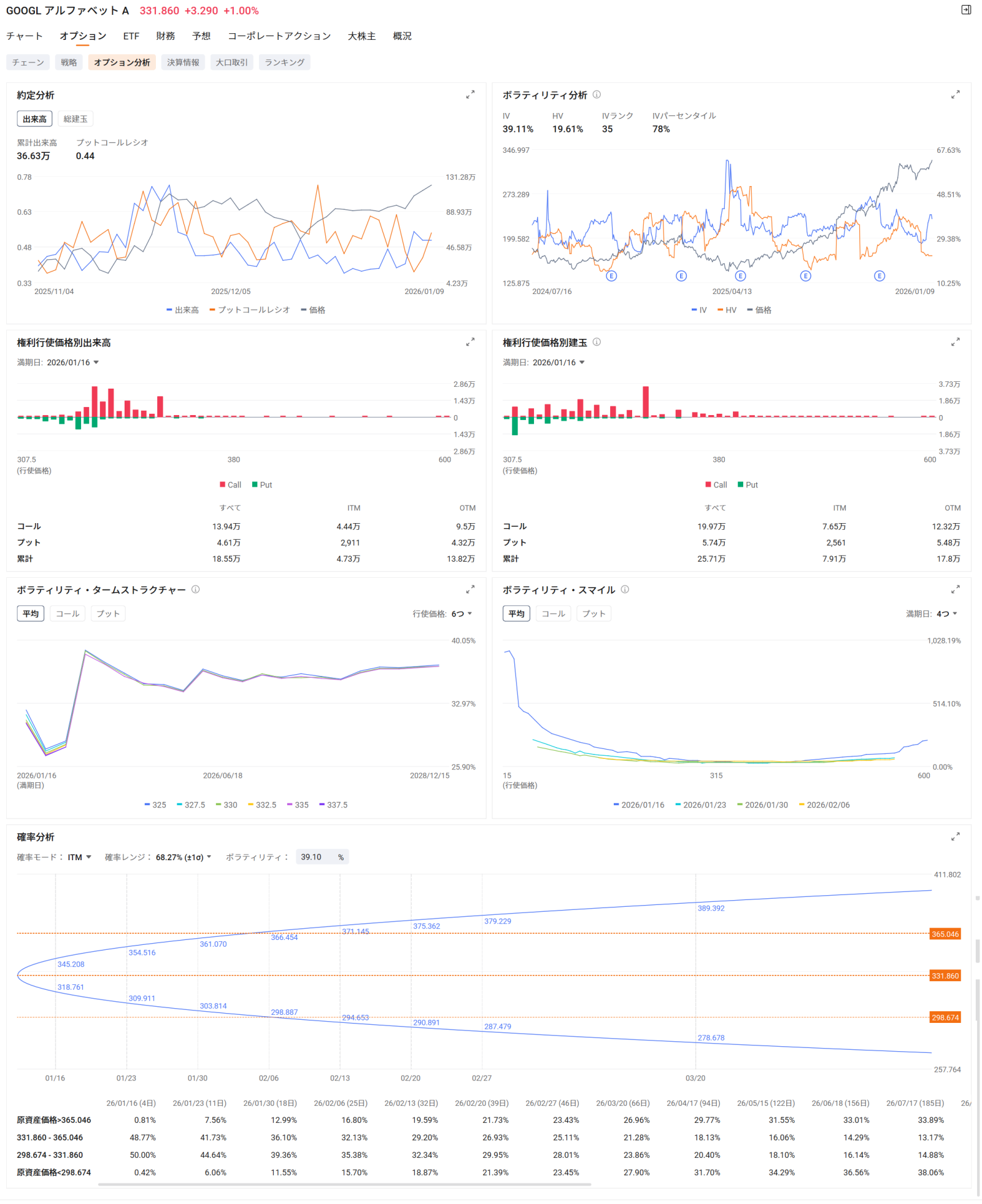Screen dimensions: 982x1204
Task: Expand the 約定分析 chart to fullscreen
Action: click(x=470, y=95)
